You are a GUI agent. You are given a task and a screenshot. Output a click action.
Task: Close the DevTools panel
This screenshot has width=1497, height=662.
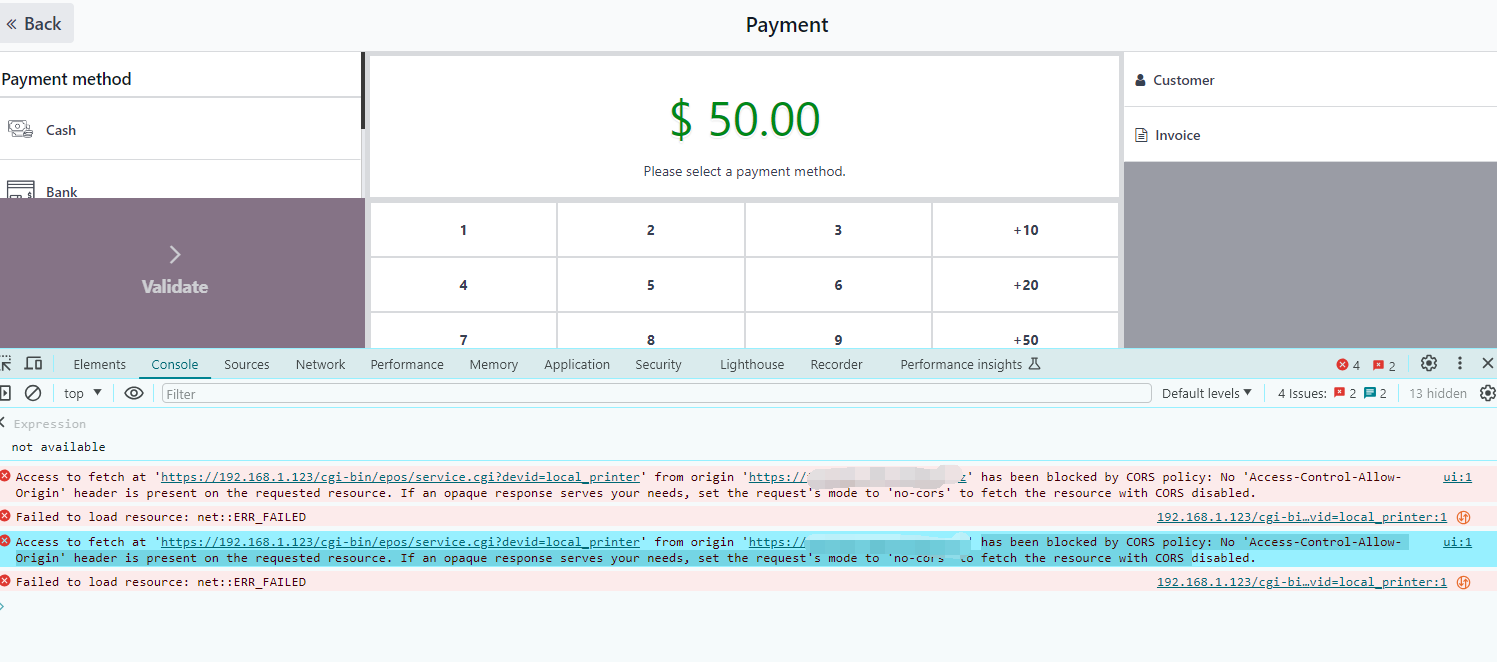[1488, 364]
